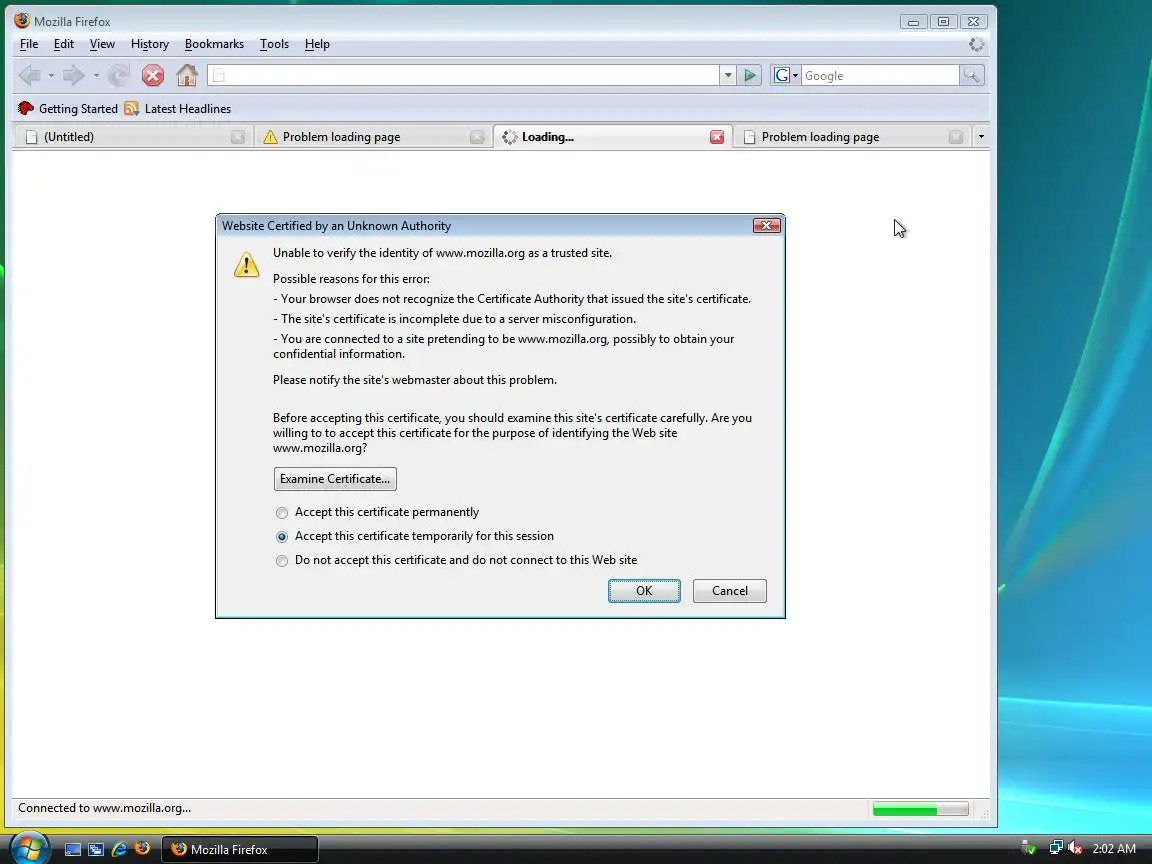Image resolution: width=1152 pixels, height=864 pixels.
Task: Click the Forward arrow navigation button
Action: tap(73, 75)
